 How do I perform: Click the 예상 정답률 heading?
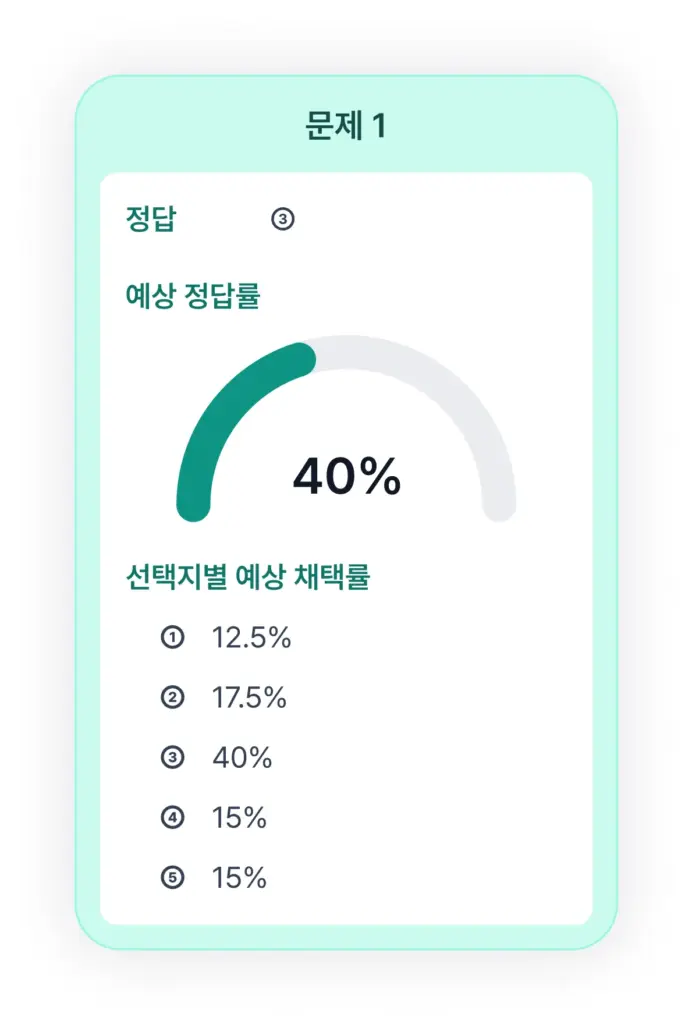click(193, 295)
